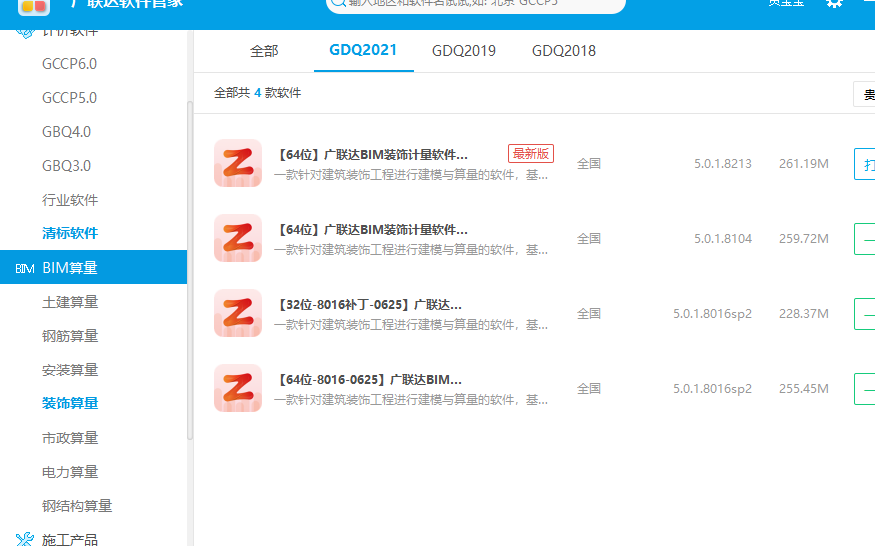Screen dimensions: 875x546
Task: Open the software title with 最新版 badge
Action: point(372,155)
